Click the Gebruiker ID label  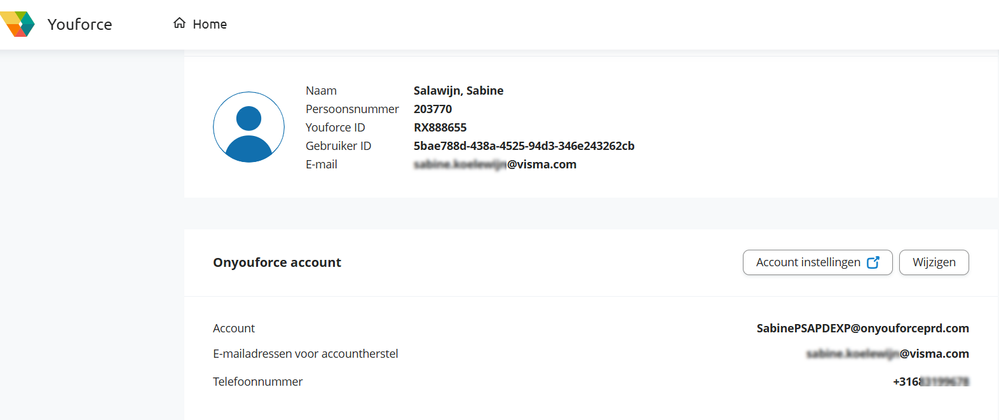(338, 146)
